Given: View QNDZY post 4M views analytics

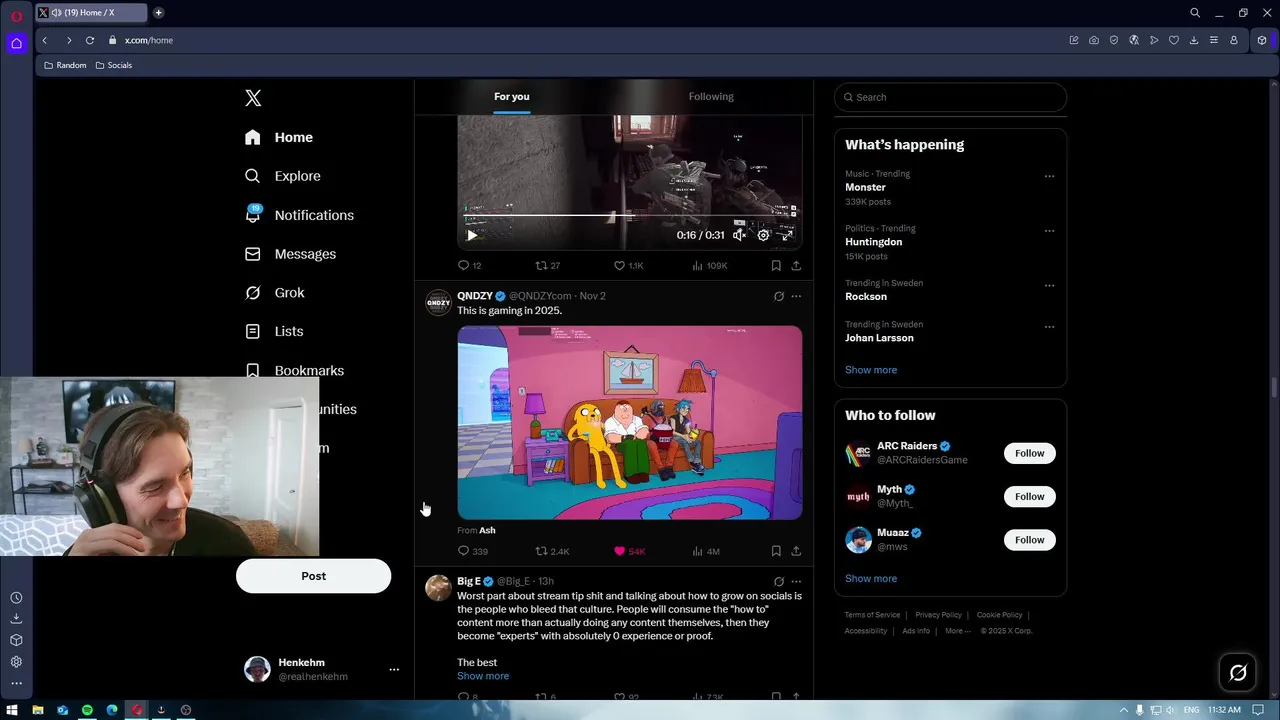Looking at the screenshot, I should pyautogui.click(x=706, y=551).
